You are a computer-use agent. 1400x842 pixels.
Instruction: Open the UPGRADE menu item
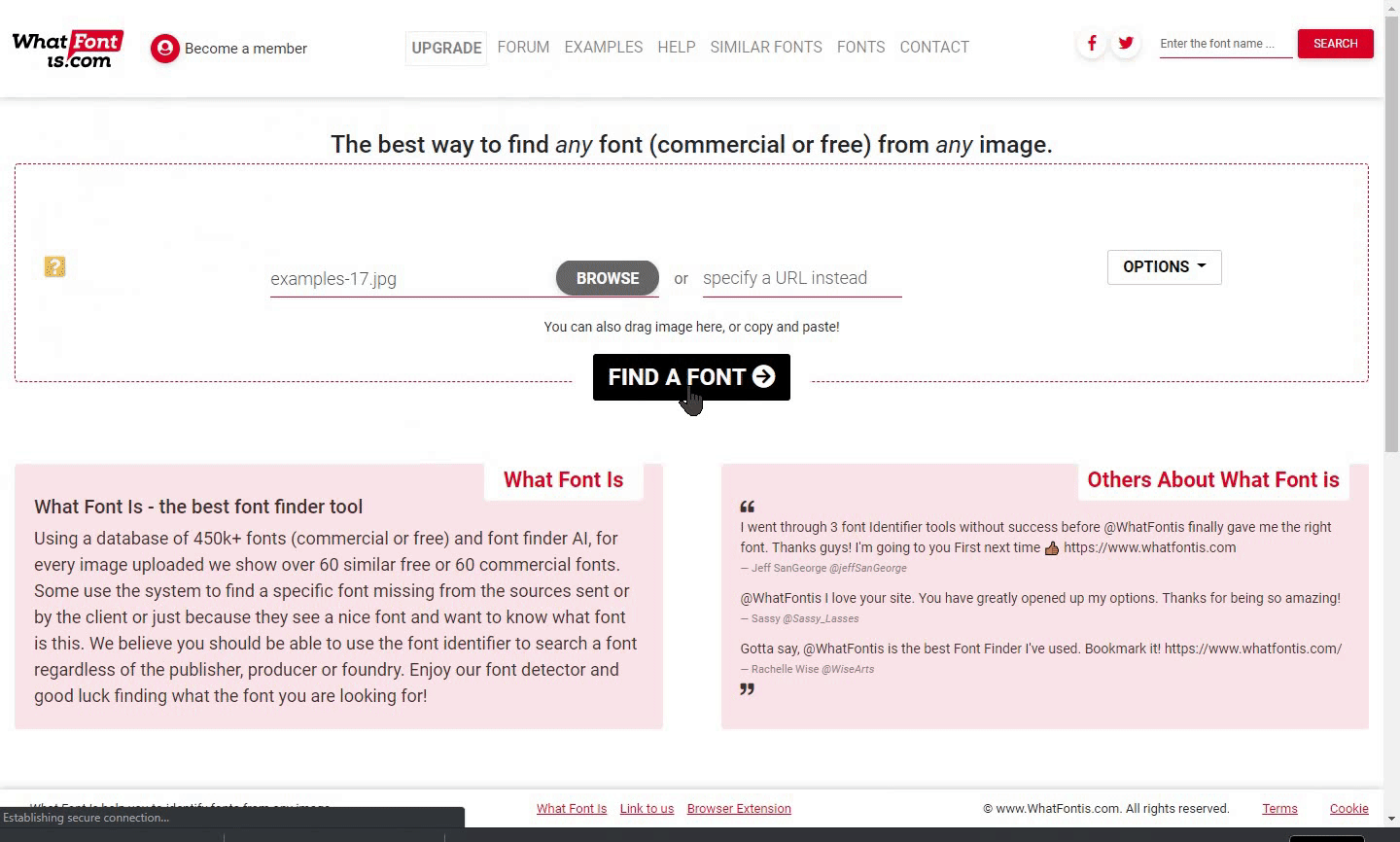click(446, 48)
